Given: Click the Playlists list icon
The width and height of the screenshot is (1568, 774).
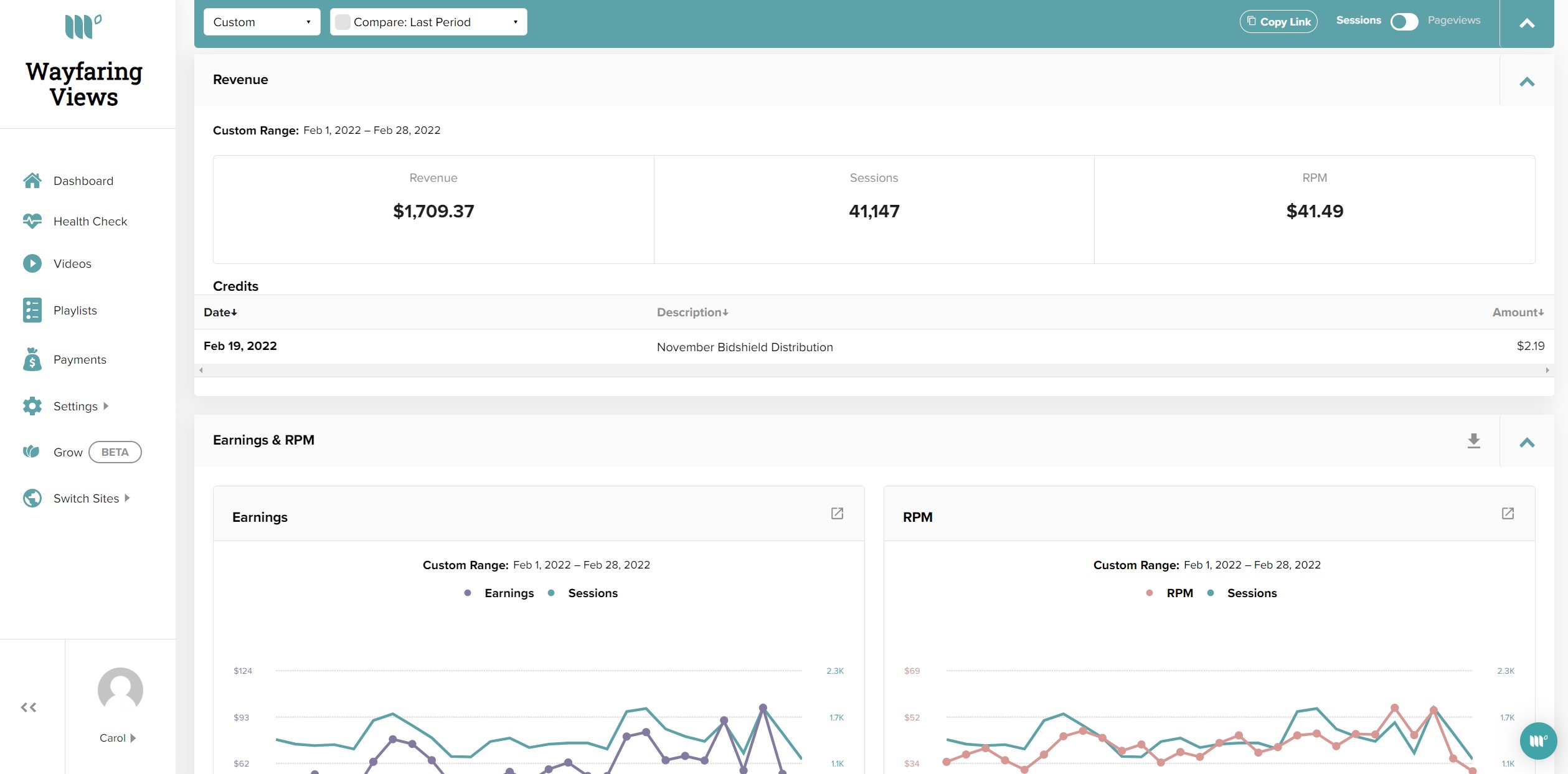Looking at the screenshot, I should pyautogui.click(x=32, y=310).
